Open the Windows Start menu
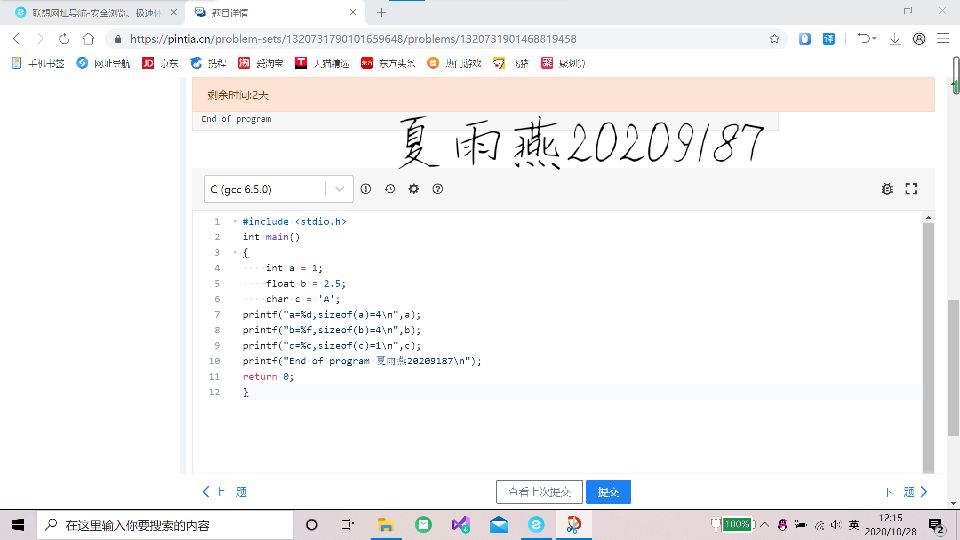Image resolution: width=960 pixels, height=540 pixels. [x=18, y=525]
